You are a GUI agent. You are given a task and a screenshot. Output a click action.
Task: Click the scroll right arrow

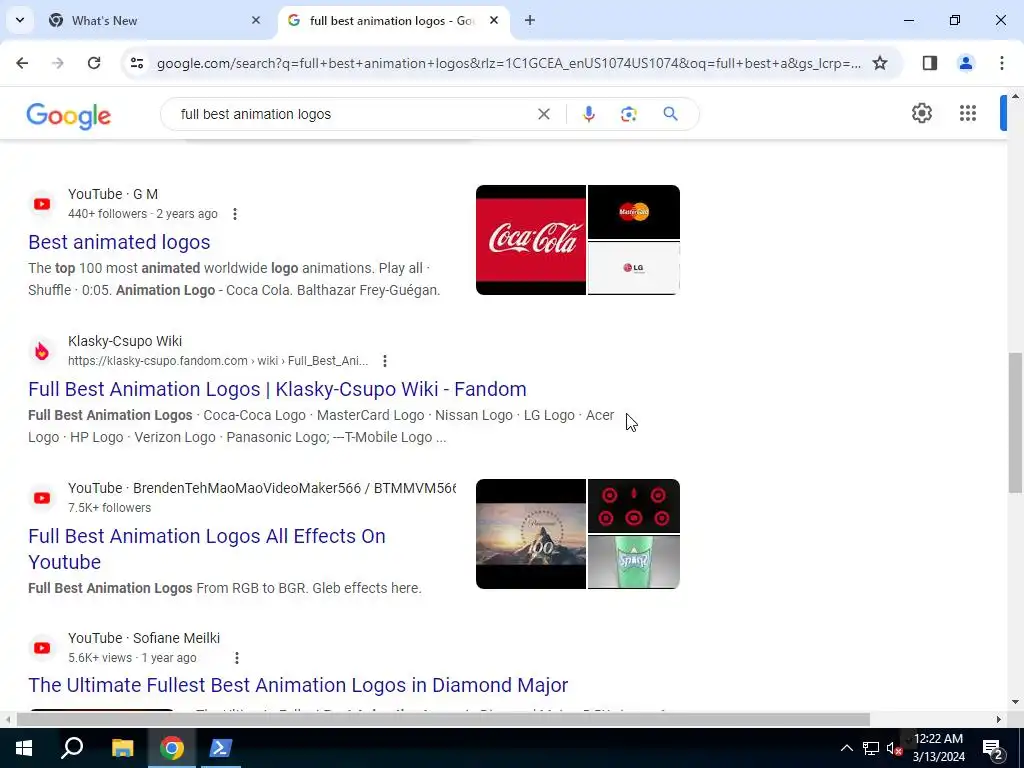[999, 719]
